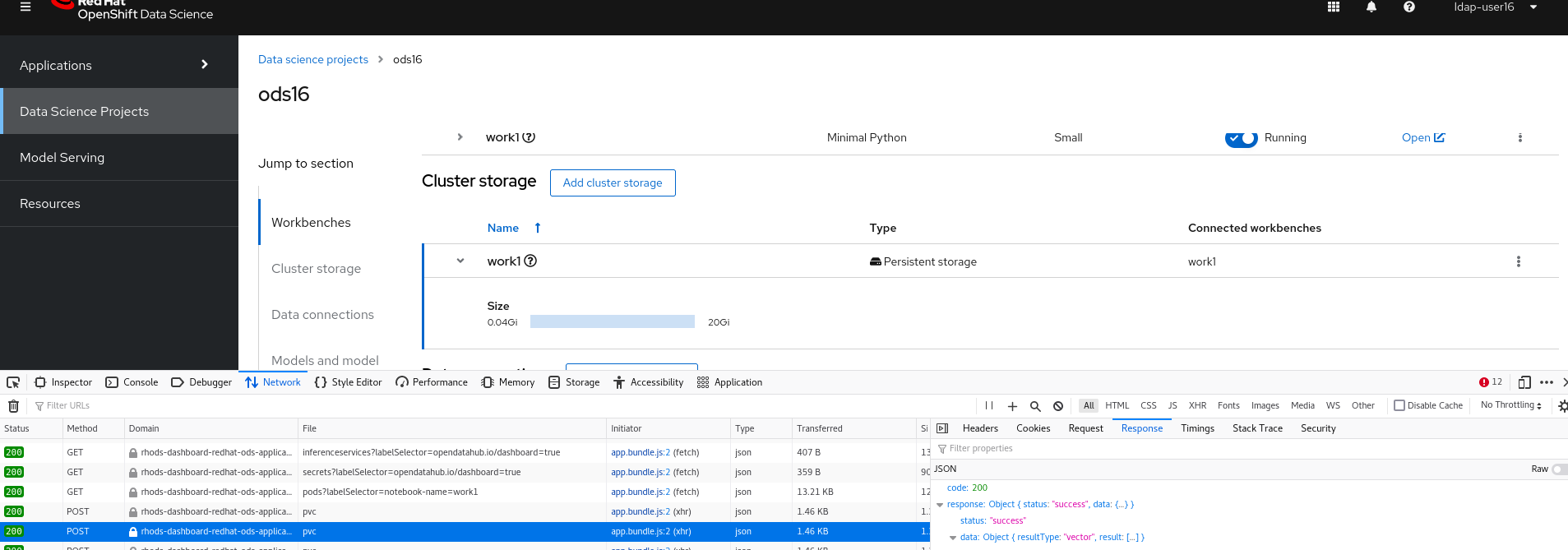Pause network log recording
Viewport: 1568px width, 550px height.
[x=989, y=406]
